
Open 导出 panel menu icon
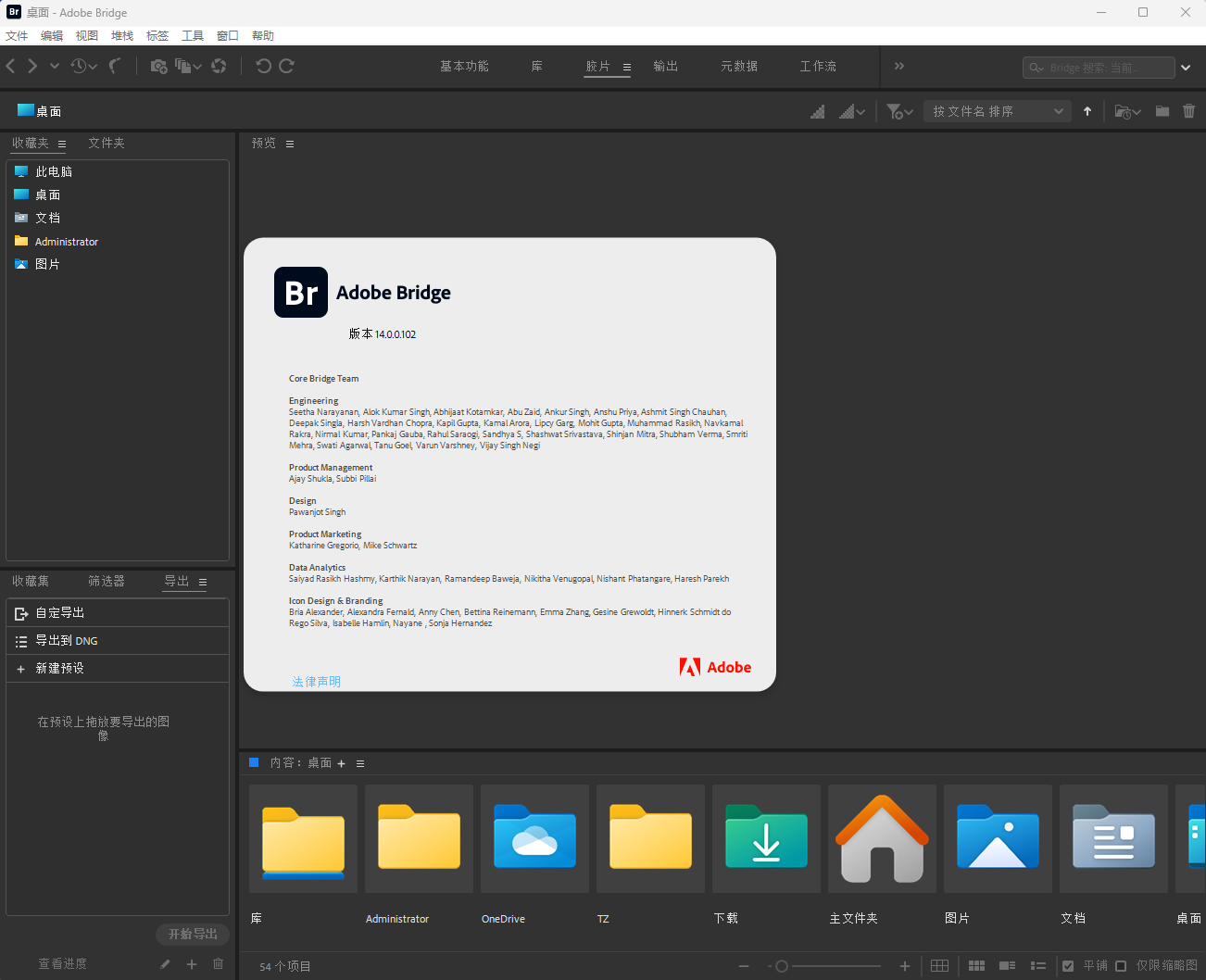point(203,583)
